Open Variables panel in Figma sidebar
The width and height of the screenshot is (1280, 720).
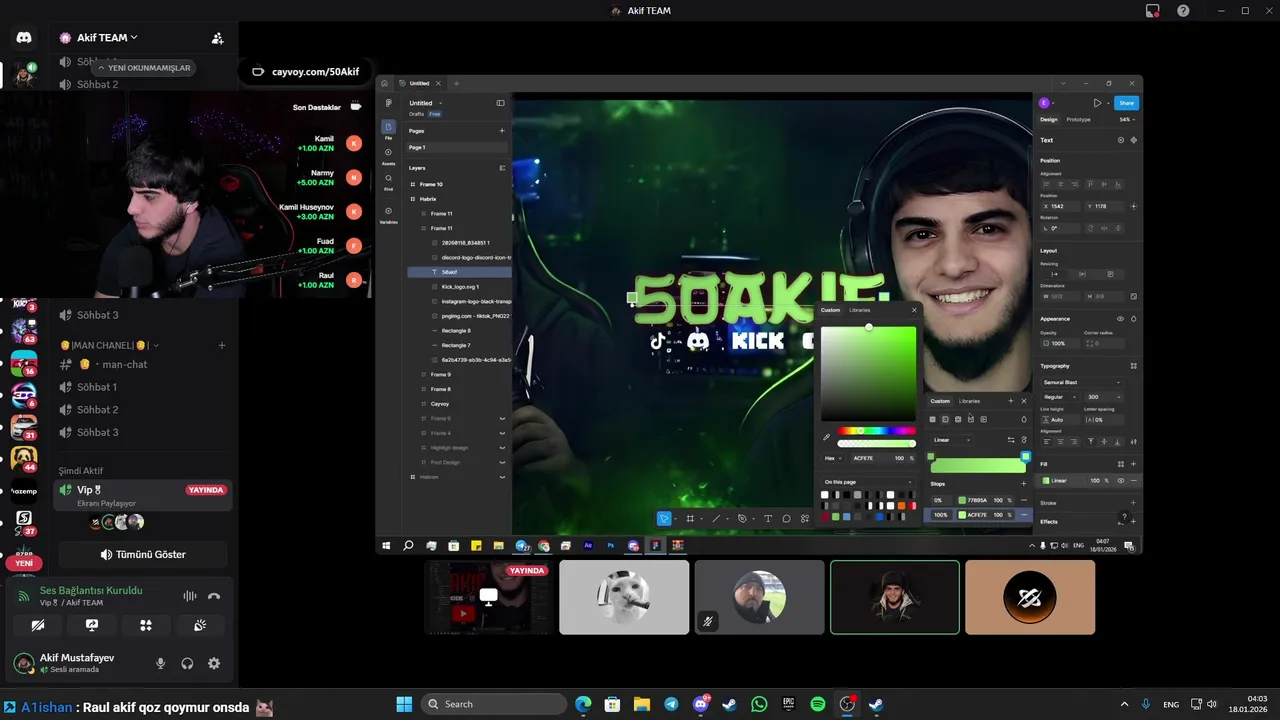[388, 214]
